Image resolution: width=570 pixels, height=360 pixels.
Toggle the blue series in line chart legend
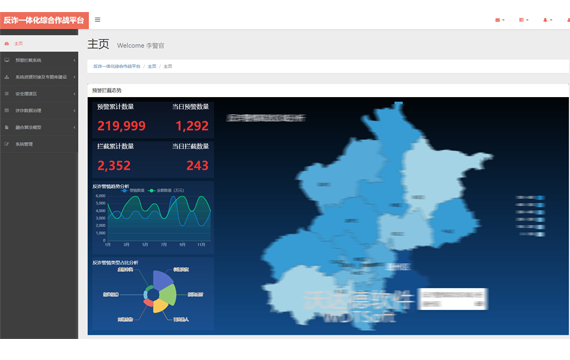133,191
